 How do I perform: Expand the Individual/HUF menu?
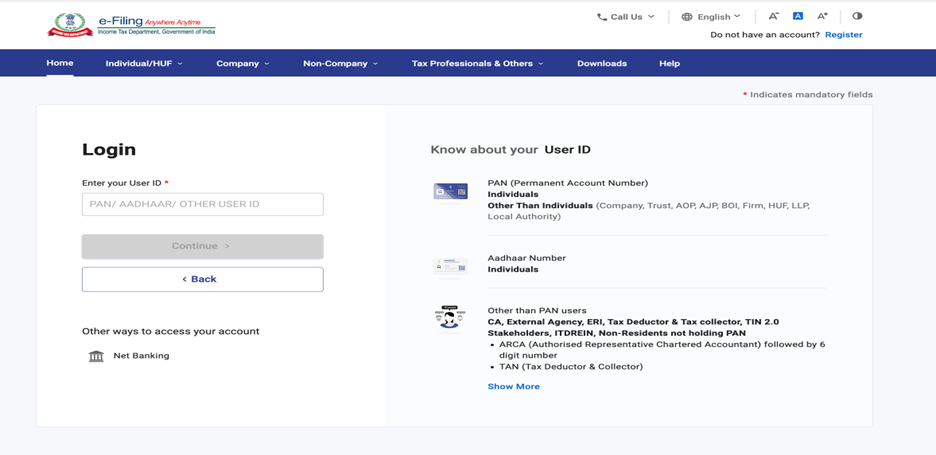click(144, 63)
